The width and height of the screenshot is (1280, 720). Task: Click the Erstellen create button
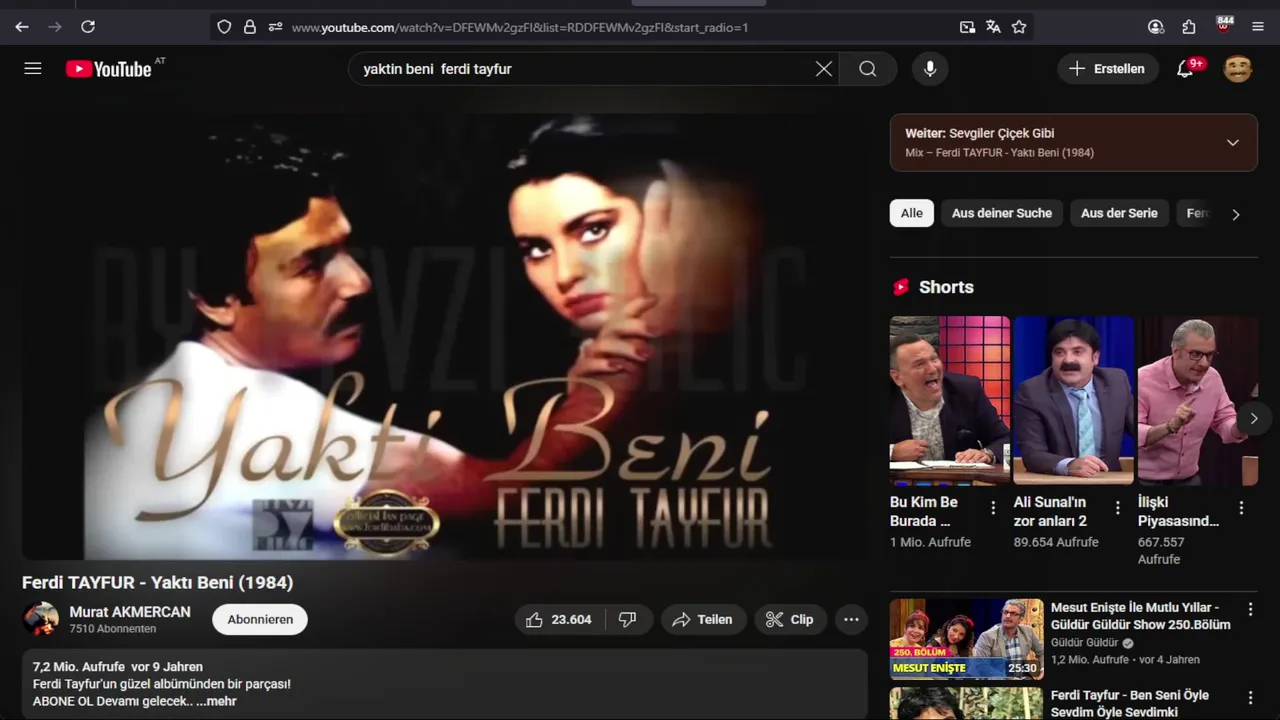point(1108,69)
